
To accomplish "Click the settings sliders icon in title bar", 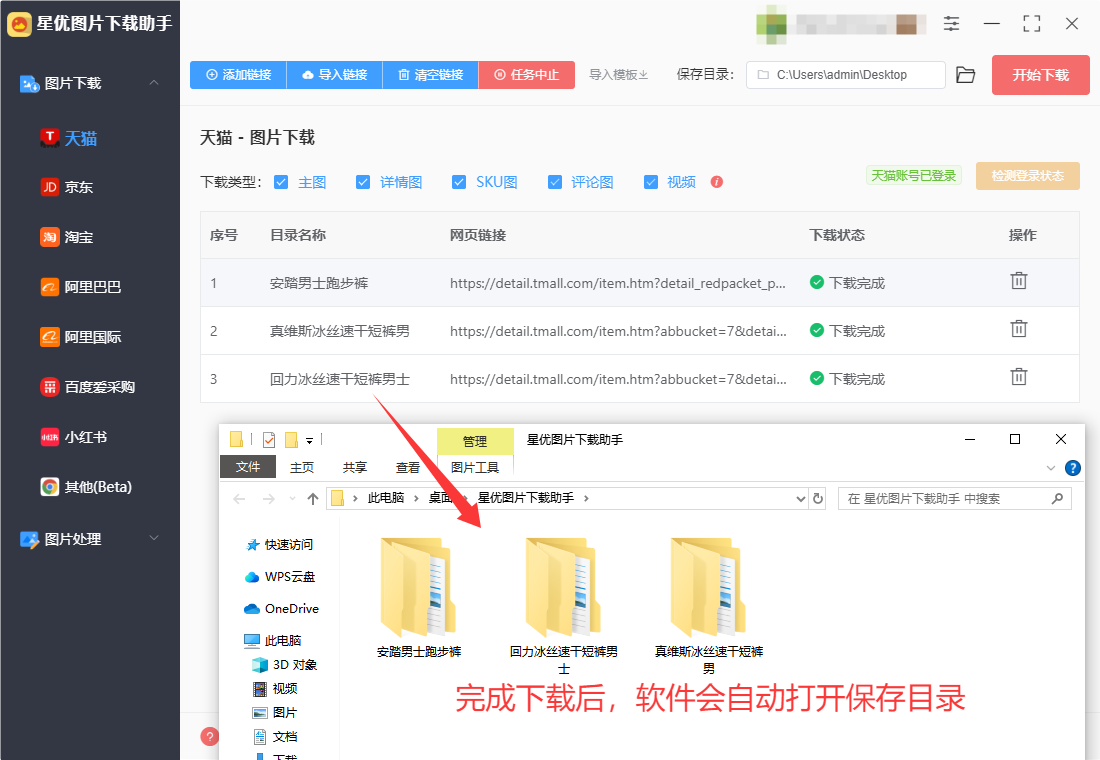I will (951, 24).
